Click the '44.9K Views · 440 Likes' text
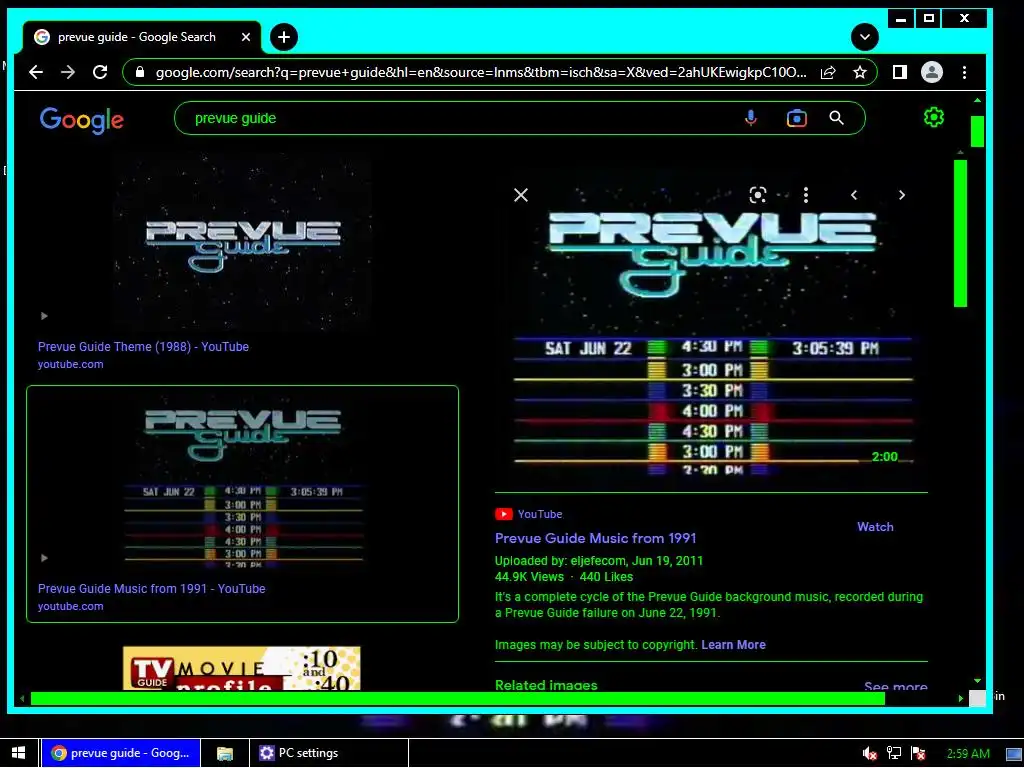 tap(564, 577)
